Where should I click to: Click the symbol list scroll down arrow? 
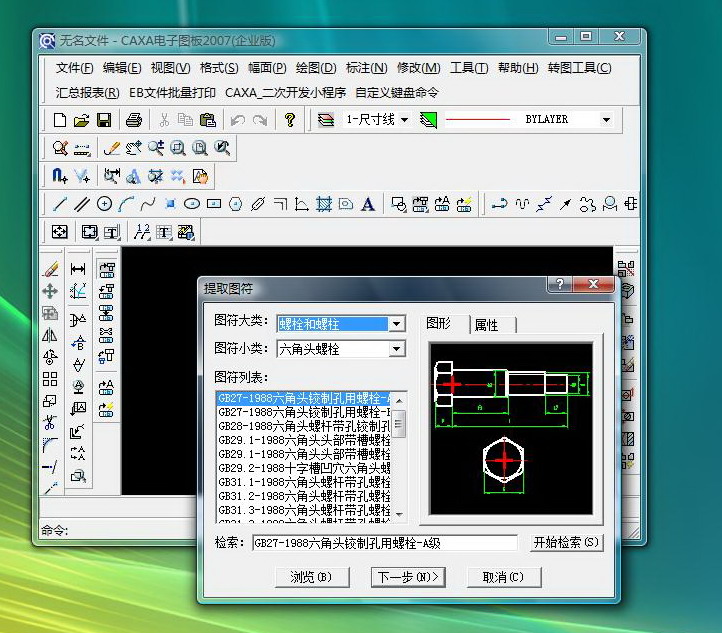click(399, 514)
